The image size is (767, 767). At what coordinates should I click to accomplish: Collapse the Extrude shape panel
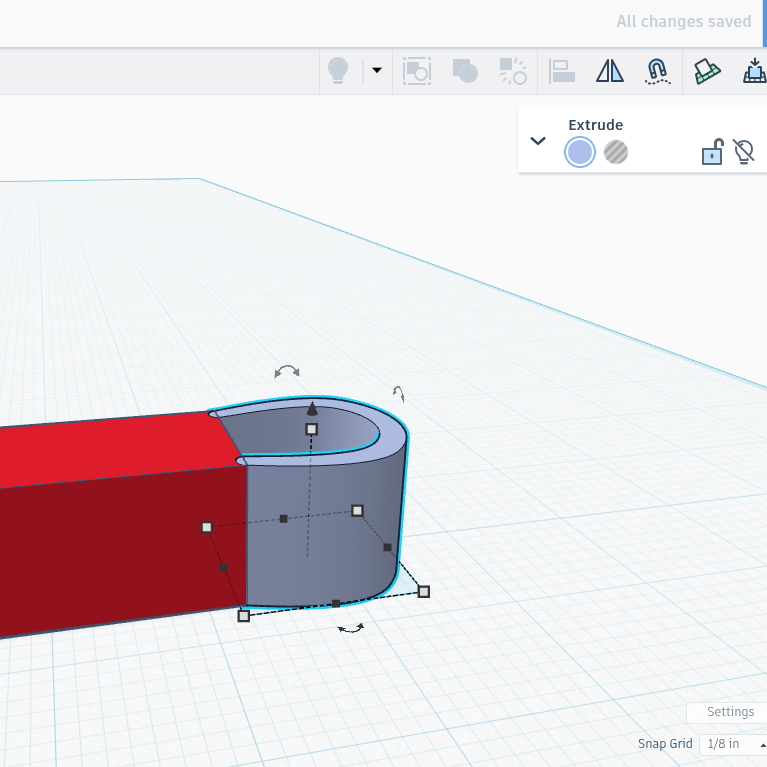click(538, 141)
